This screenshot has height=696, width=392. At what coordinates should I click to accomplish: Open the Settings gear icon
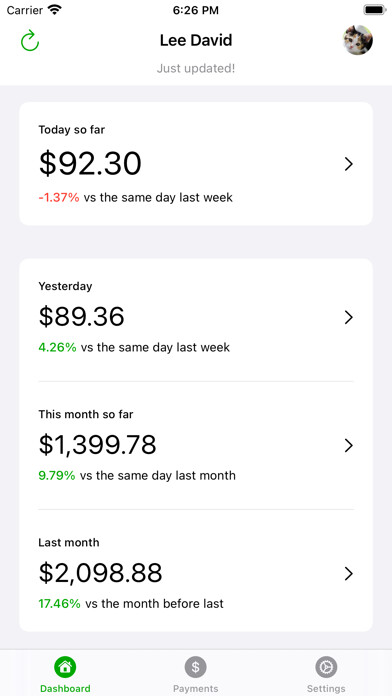326,667
